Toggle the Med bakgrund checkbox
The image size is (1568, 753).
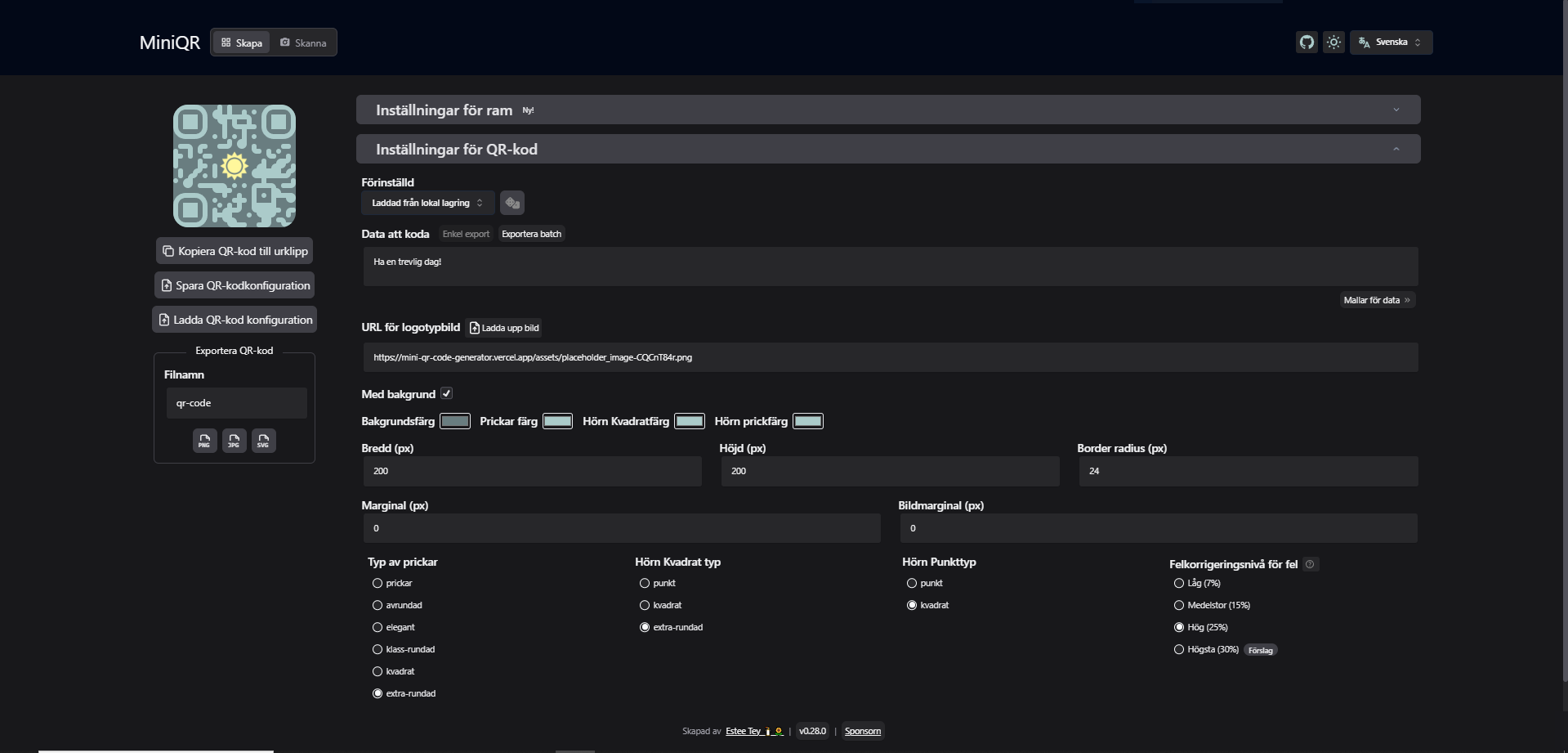pyautogui.click(x=446, y=393)
